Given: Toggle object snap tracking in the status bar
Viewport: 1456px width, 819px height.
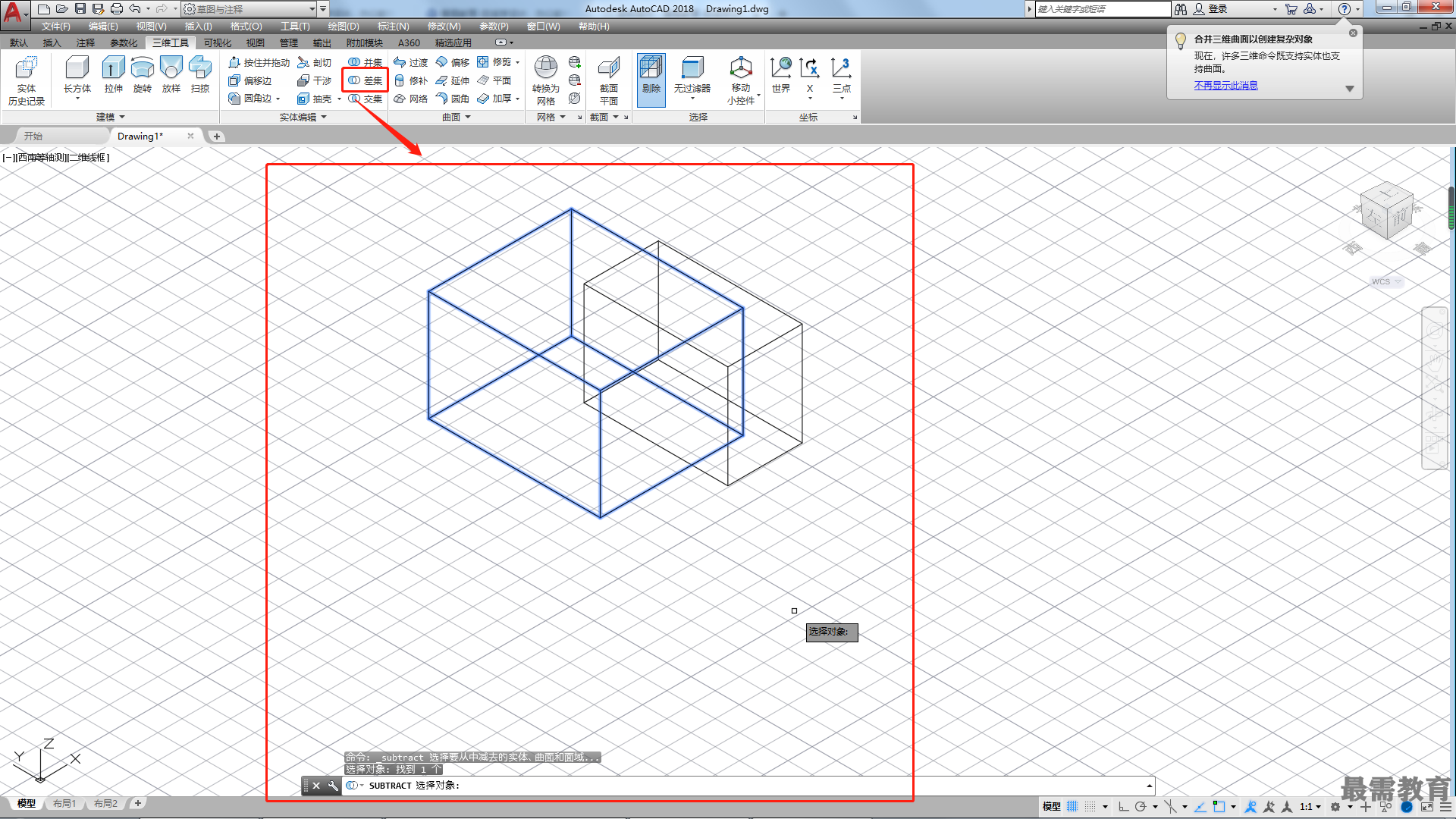Looking at the screenshot, I should coord(1200,806).
